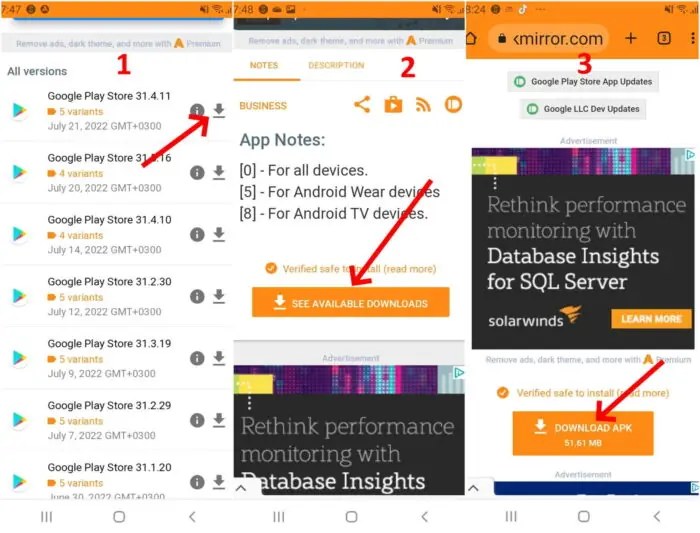Tap Play Store logo of version 31.4.11

point(19,110)
